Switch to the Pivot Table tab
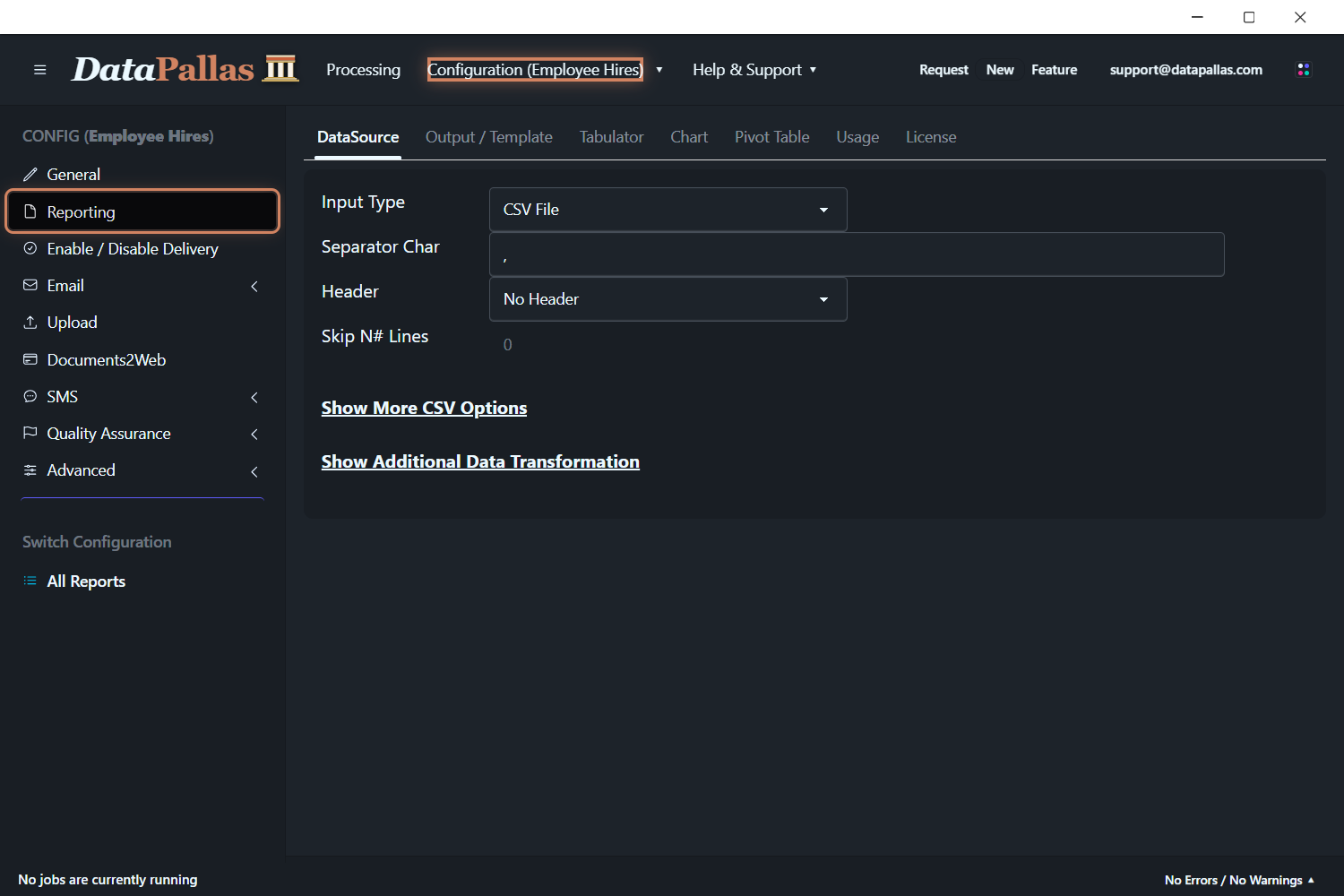The height and width of the screenshot is (896, 1344). (772, 137)
